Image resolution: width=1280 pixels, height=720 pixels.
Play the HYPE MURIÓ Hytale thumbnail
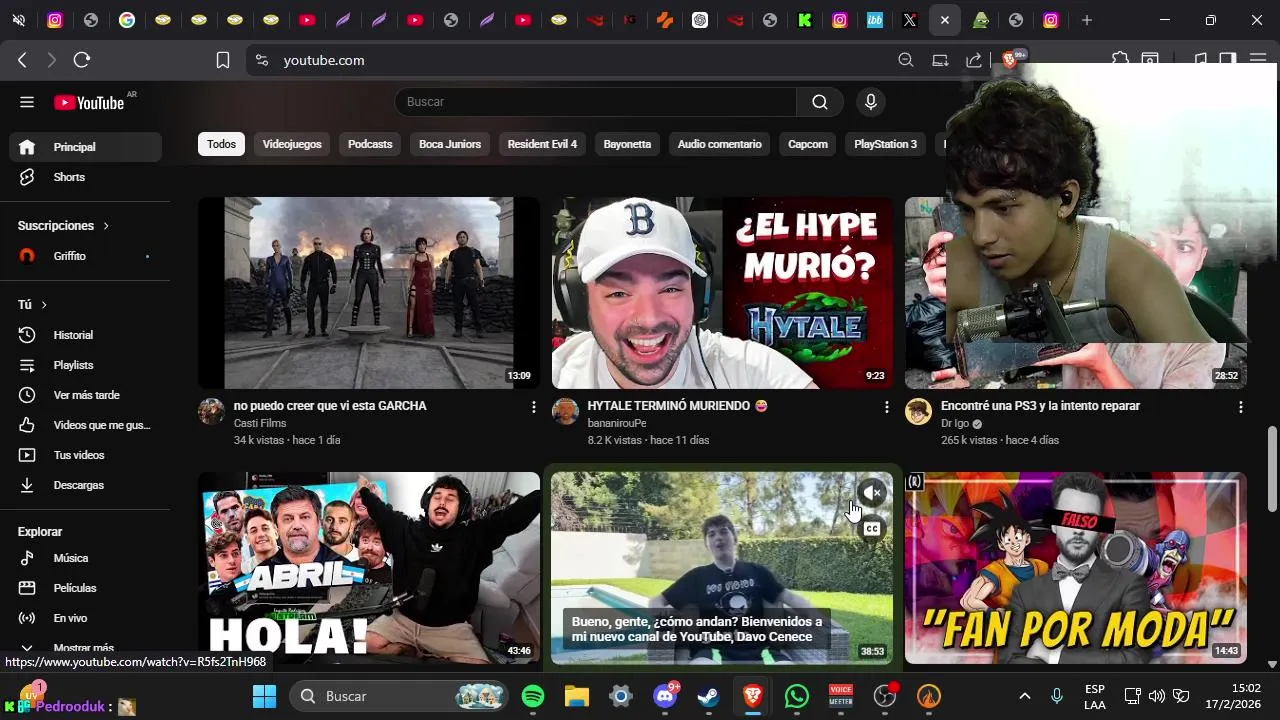722,293
